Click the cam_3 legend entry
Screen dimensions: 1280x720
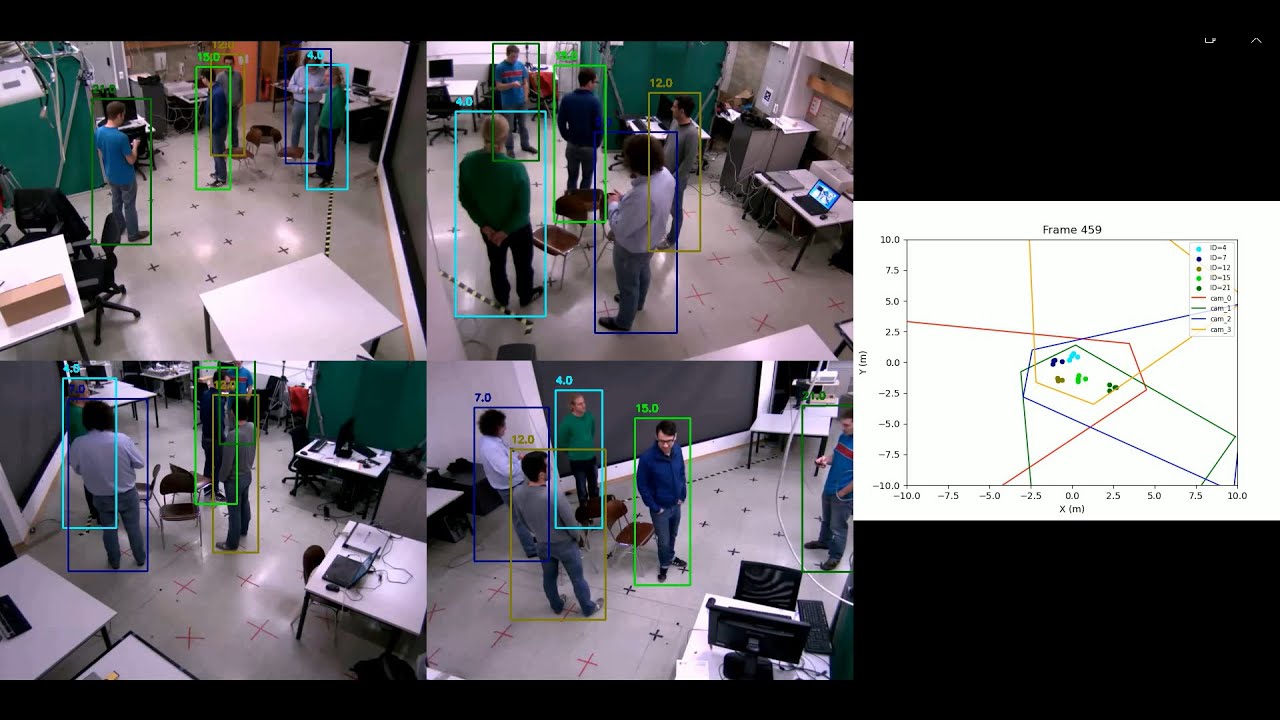click(1212, 329)
